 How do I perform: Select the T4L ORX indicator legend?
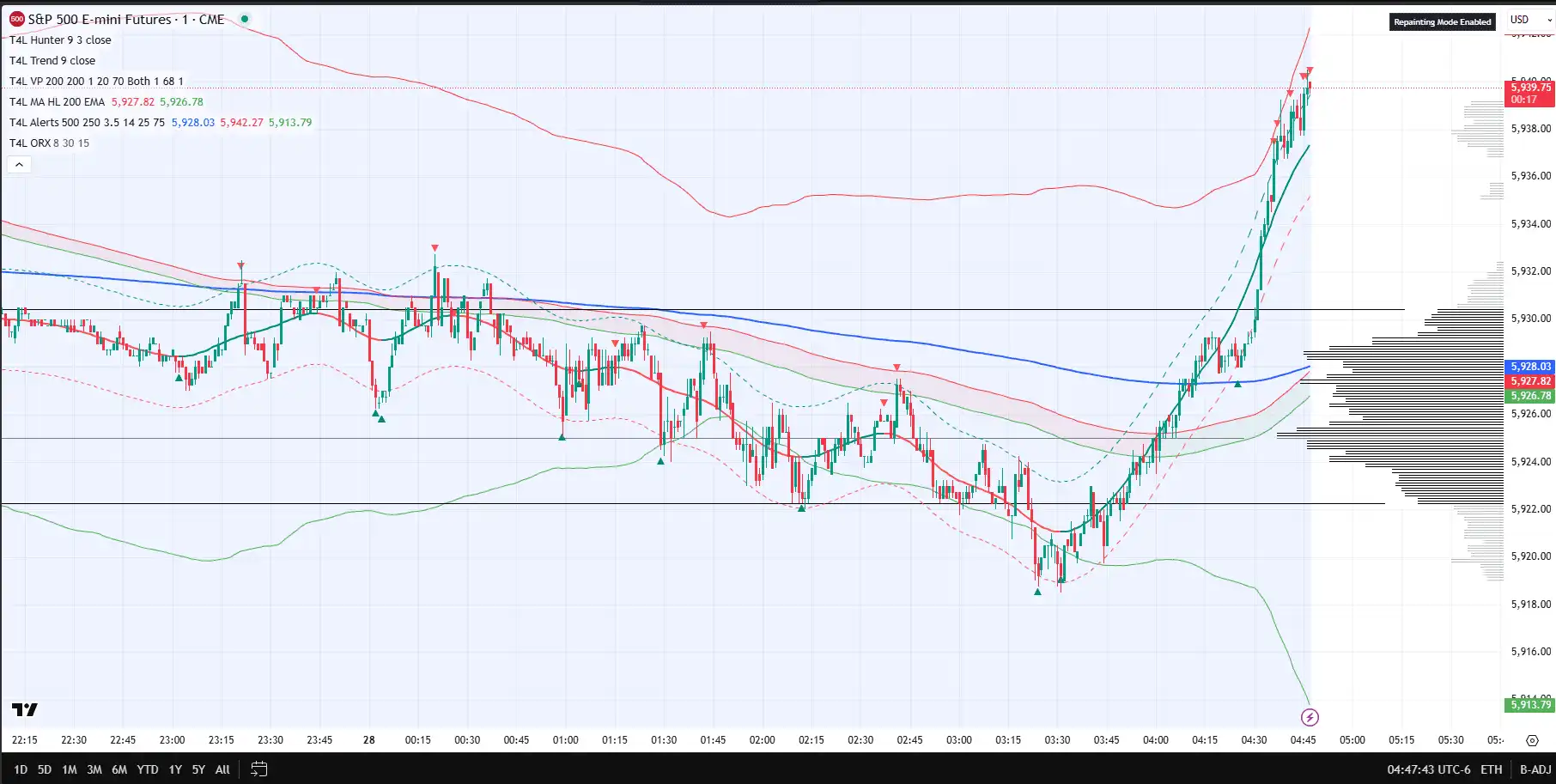coord(49,143)
